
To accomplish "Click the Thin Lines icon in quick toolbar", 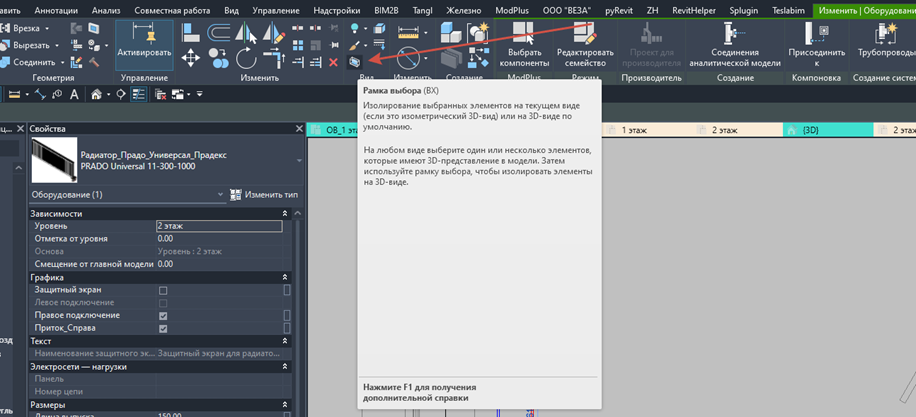I will tap(138, 94).
